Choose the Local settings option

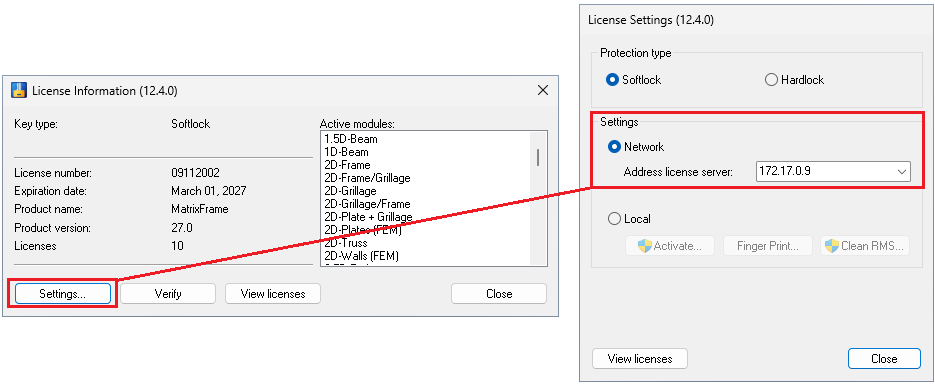click(629, 219)
